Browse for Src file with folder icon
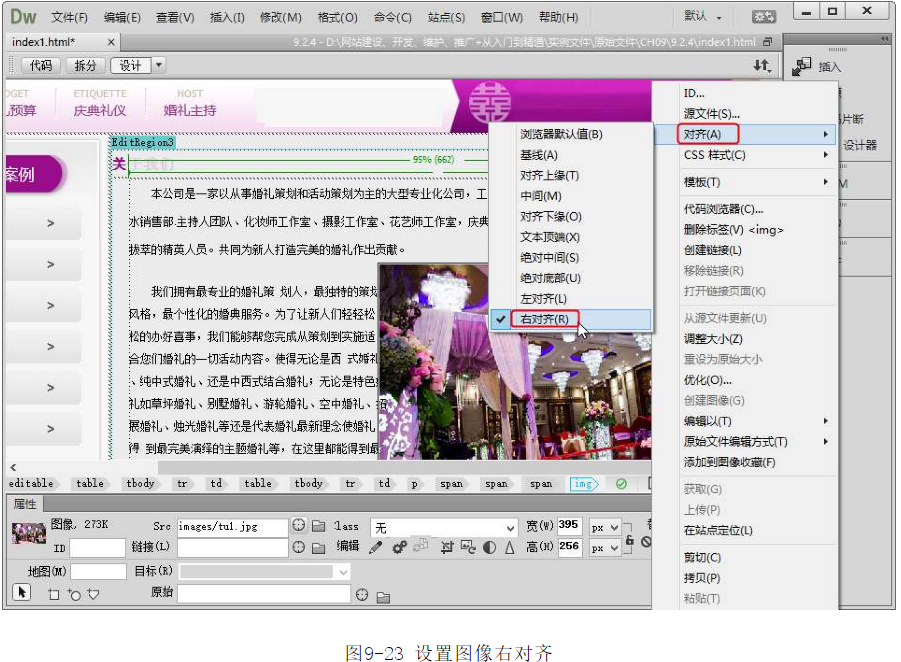 (318, 526)
